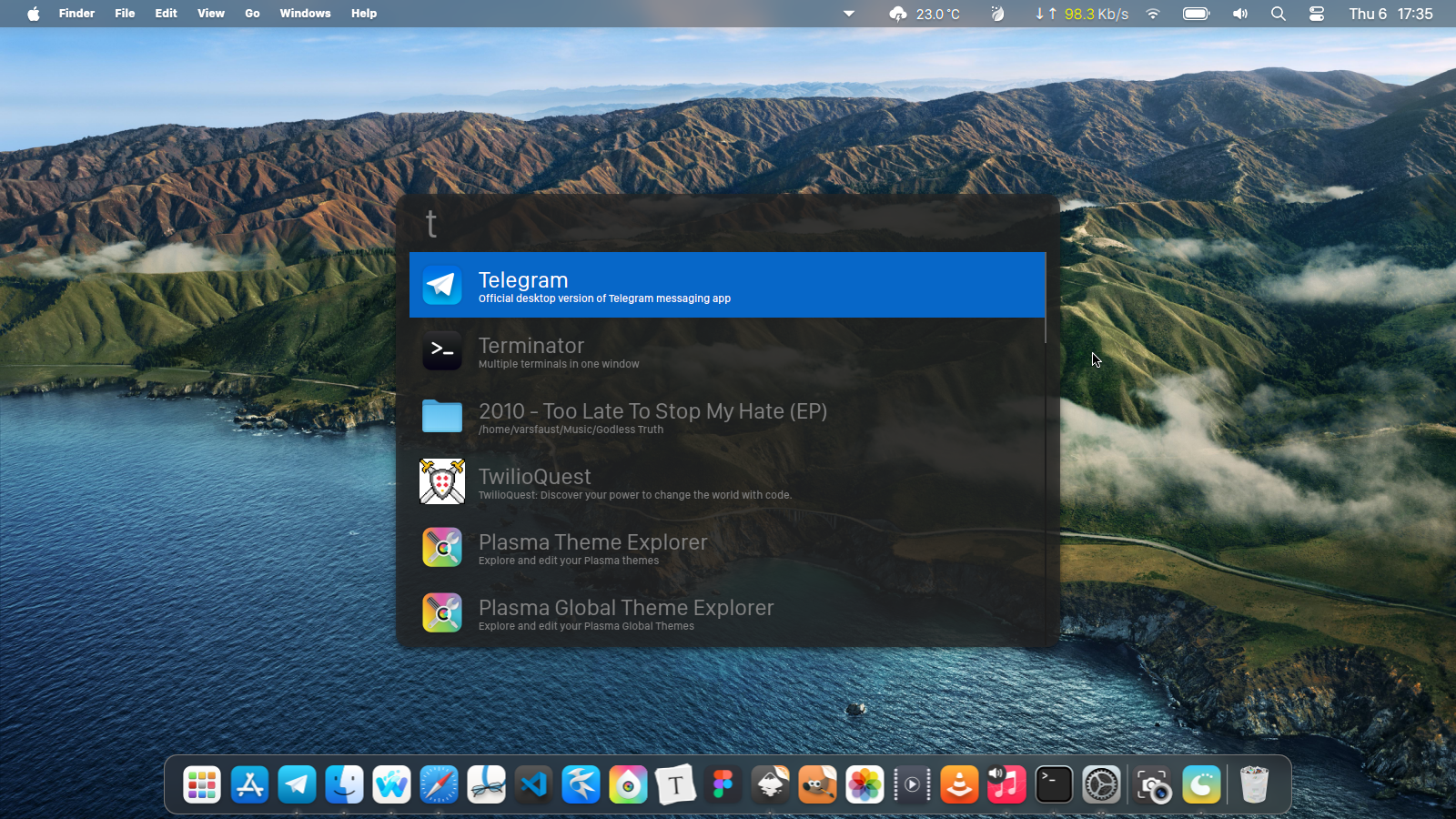Open the clock showing Thu 6 17:35

pyautogui.click(x=1390, y=14)
